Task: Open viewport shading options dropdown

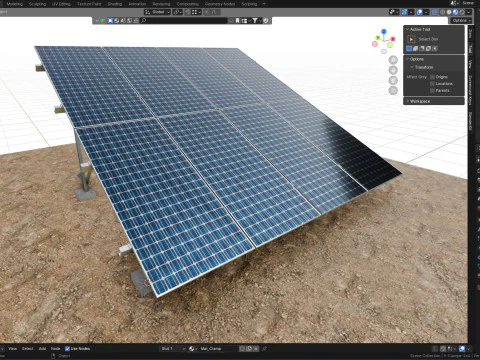Action: (x=469, y=12)
